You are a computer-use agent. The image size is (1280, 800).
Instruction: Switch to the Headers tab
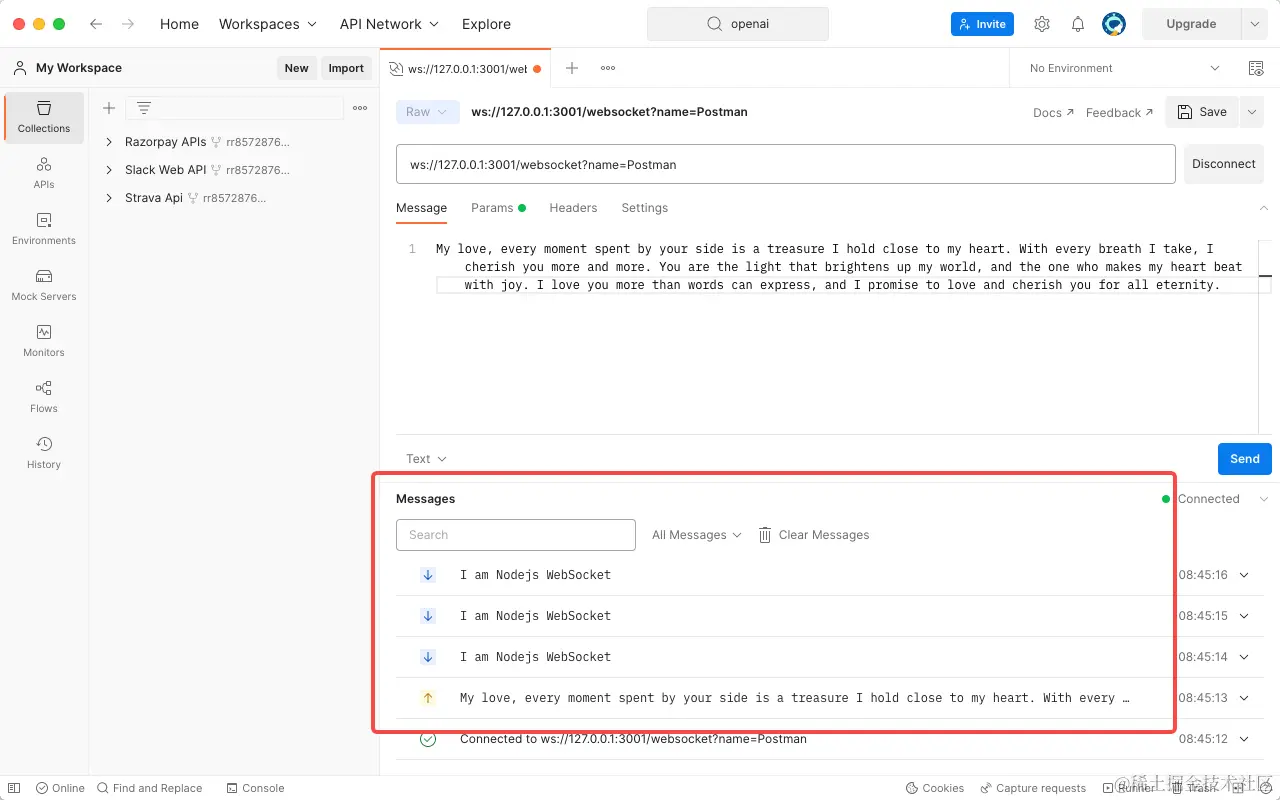point(573,208)
